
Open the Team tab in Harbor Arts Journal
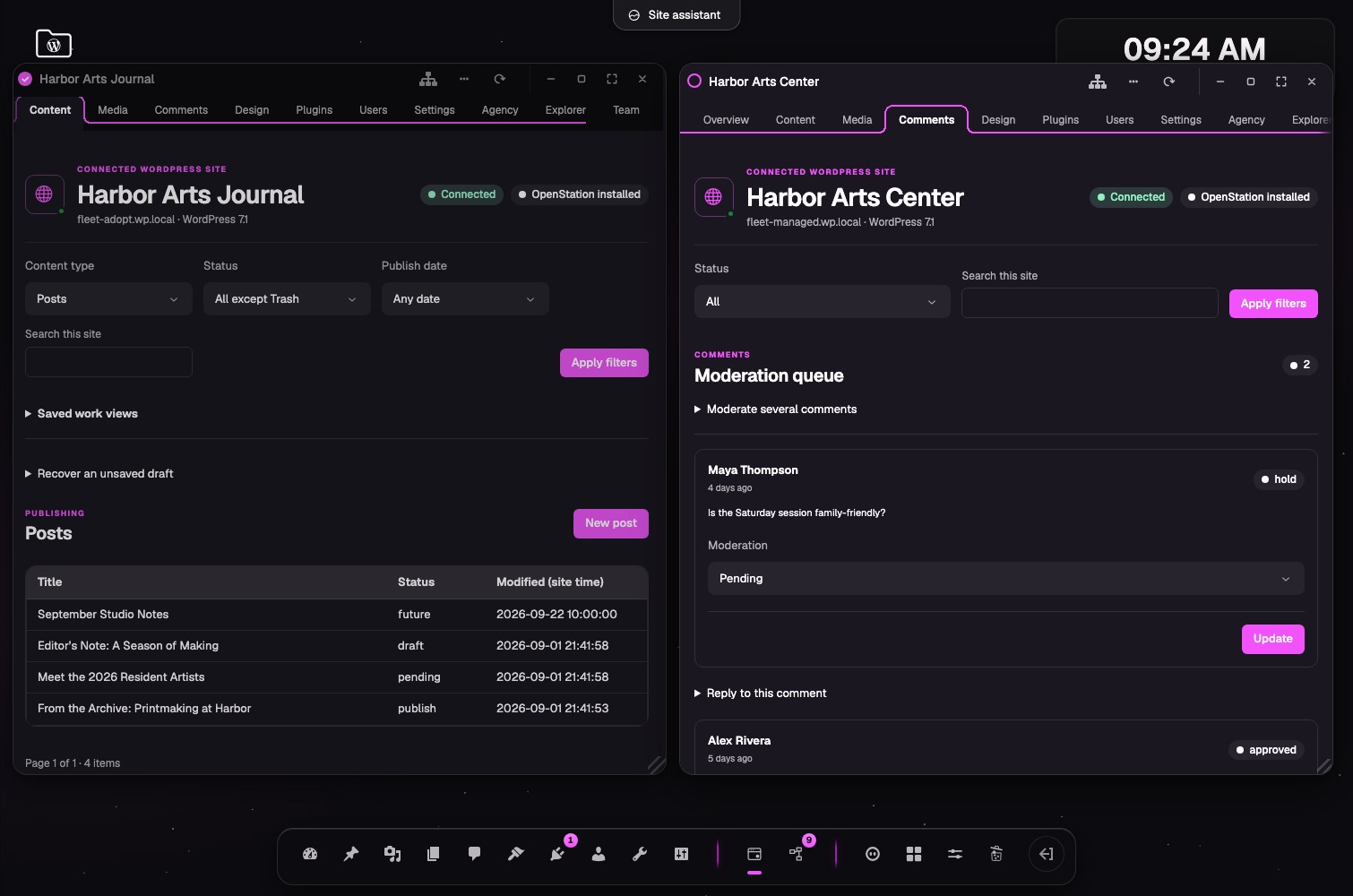click(x=626, y=110)
